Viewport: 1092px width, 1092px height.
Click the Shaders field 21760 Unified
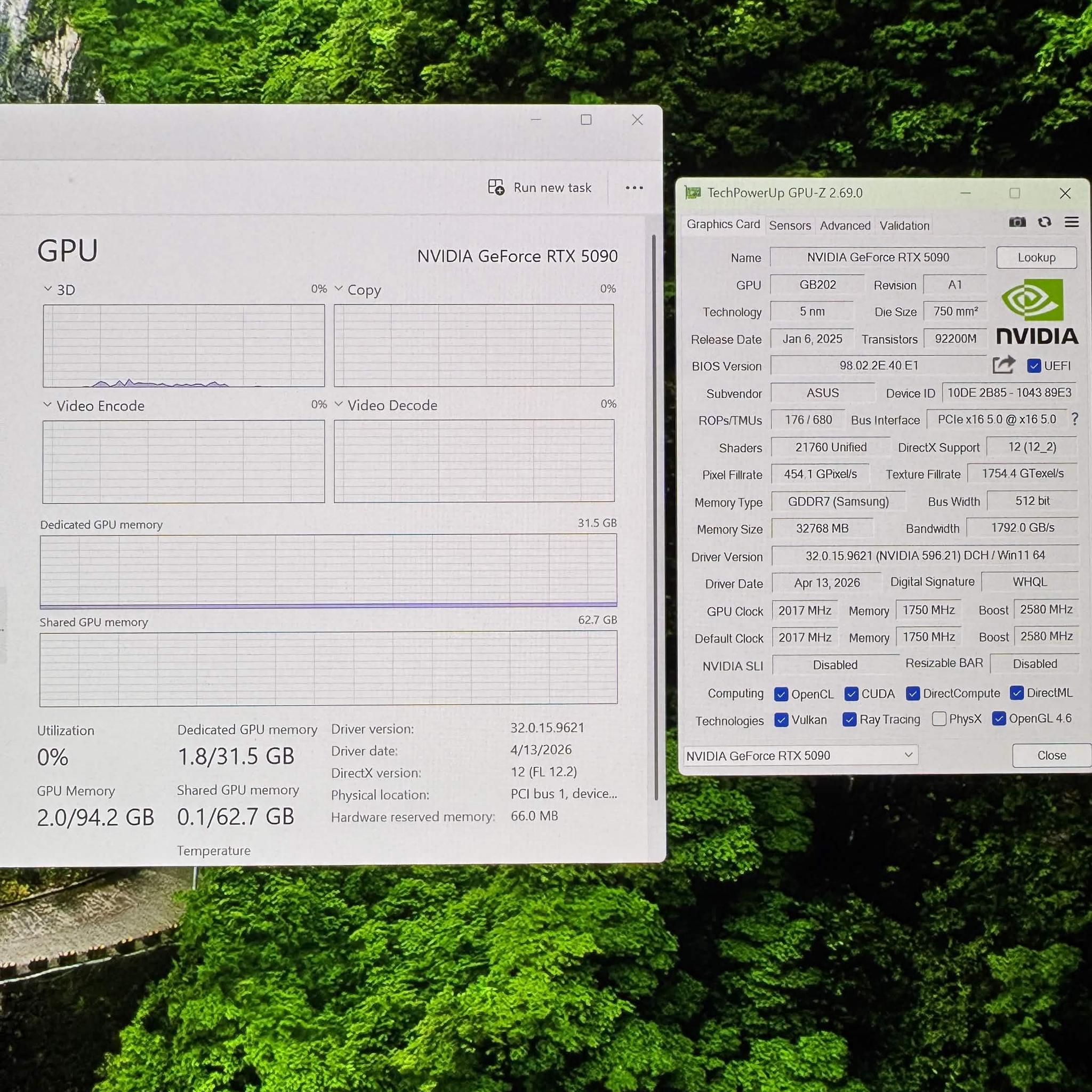coord(831,447)
